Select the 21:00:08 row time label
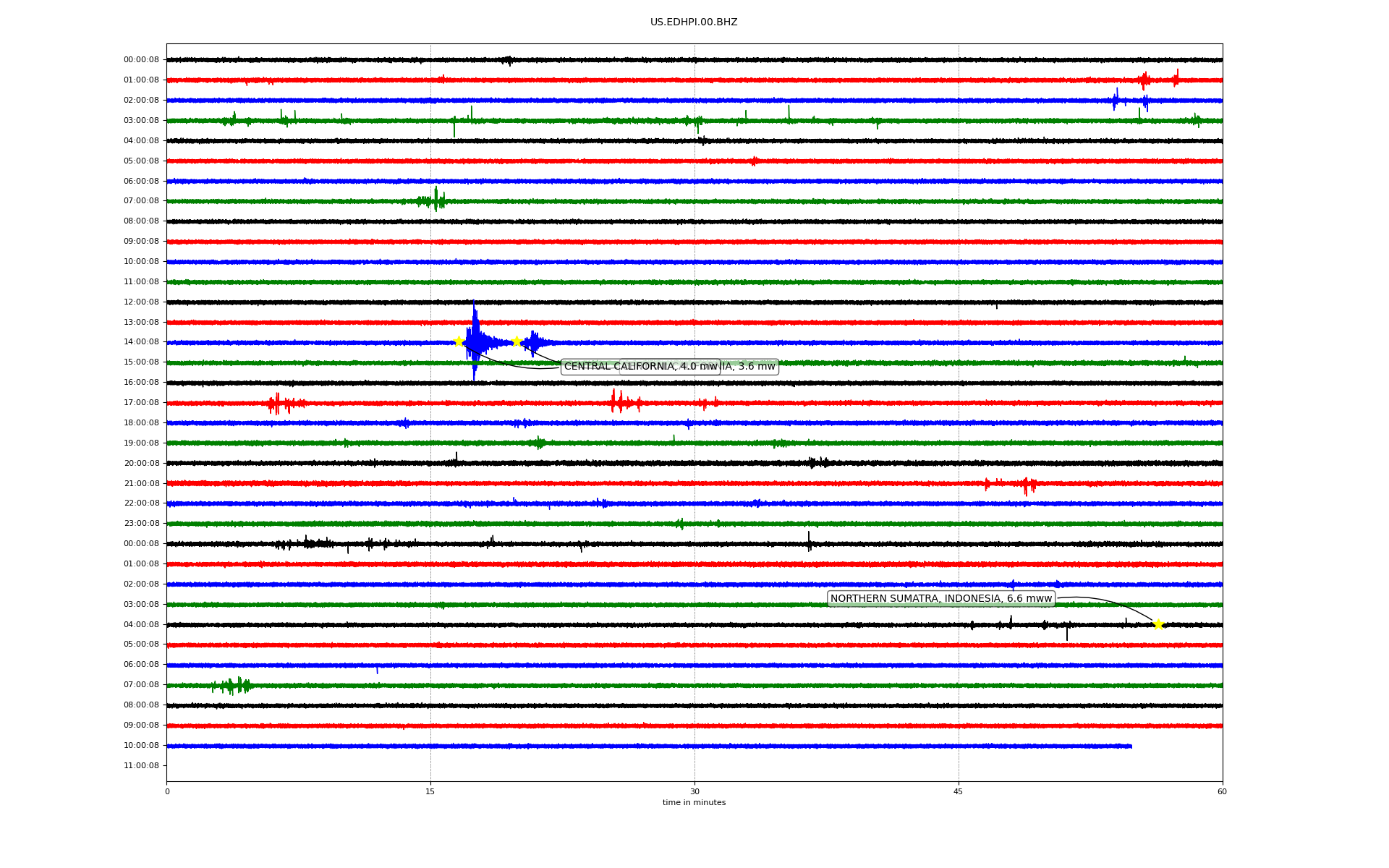 [141, 483]
